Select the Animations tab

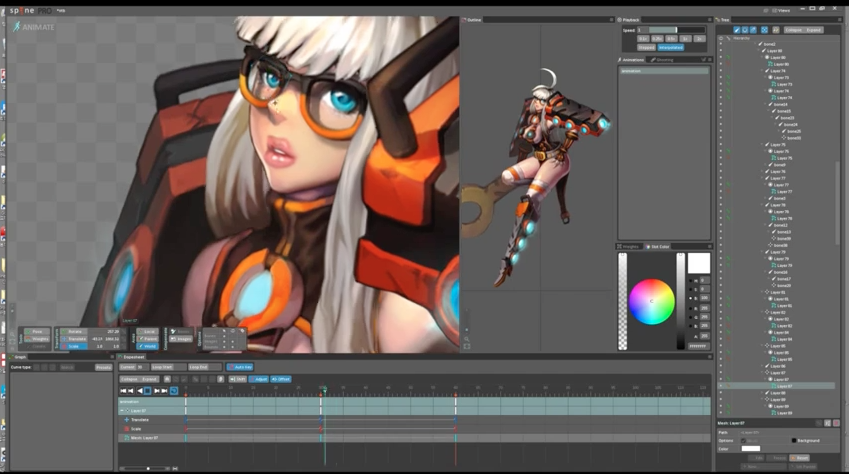(x=631, y=60)
